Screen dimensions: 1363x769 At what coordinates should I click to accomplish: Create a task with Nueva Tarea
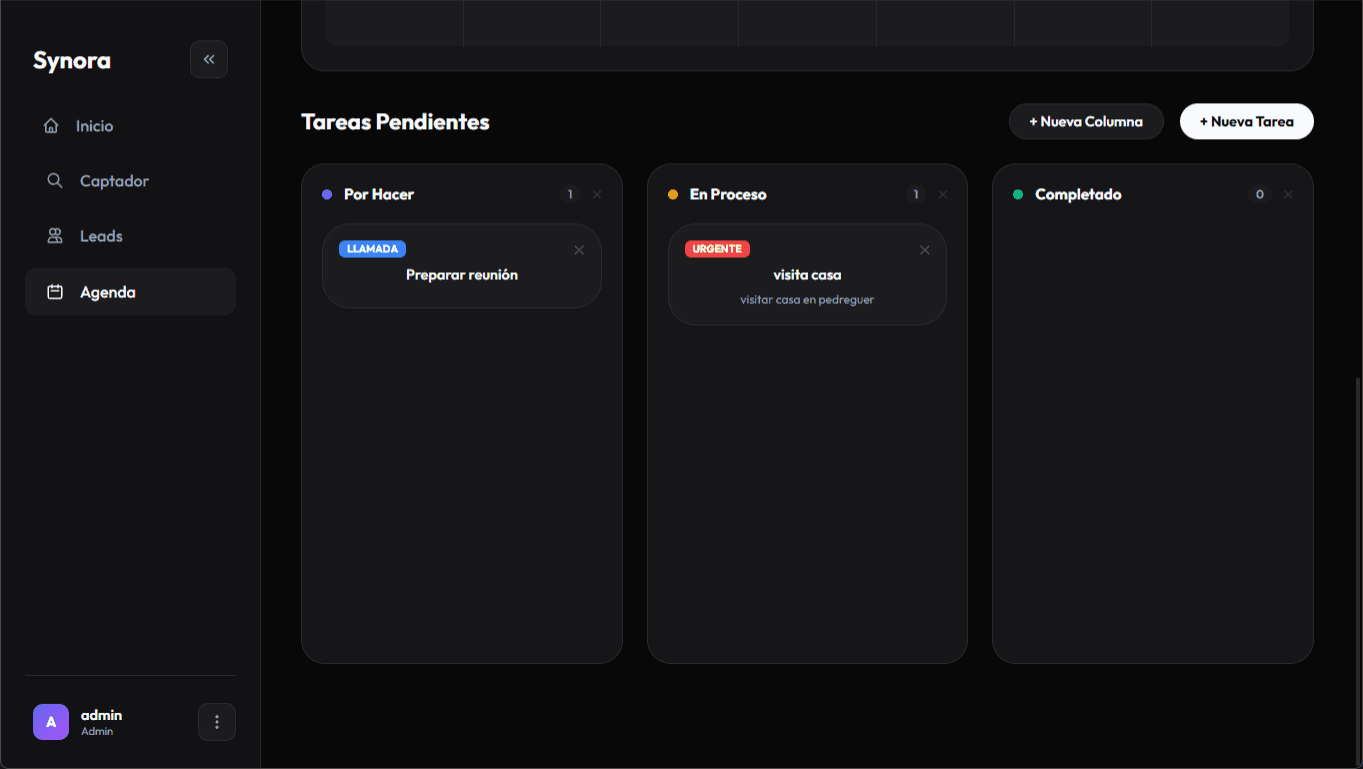click(x=1246, y=122)
